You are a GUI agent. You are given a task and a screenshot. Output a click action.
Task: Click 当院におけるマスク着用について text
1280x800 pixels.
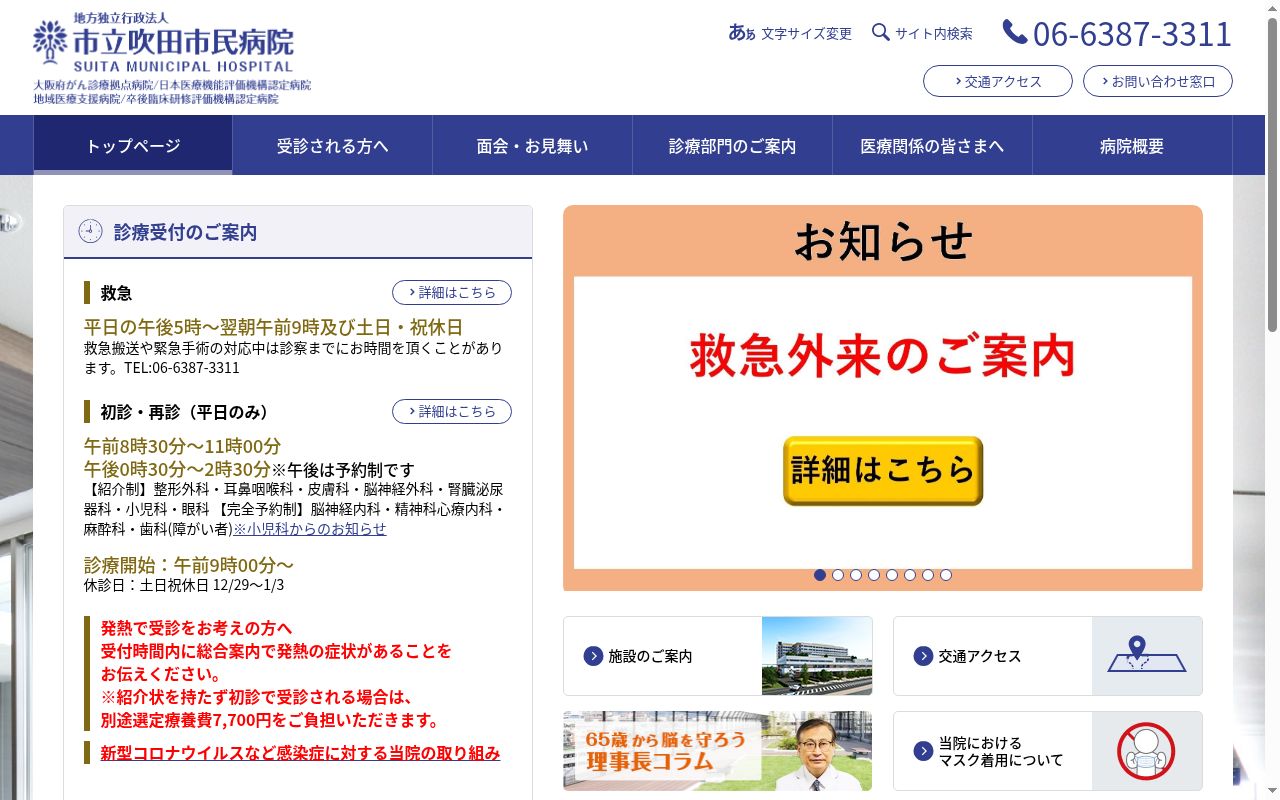tap(1001, 751)
